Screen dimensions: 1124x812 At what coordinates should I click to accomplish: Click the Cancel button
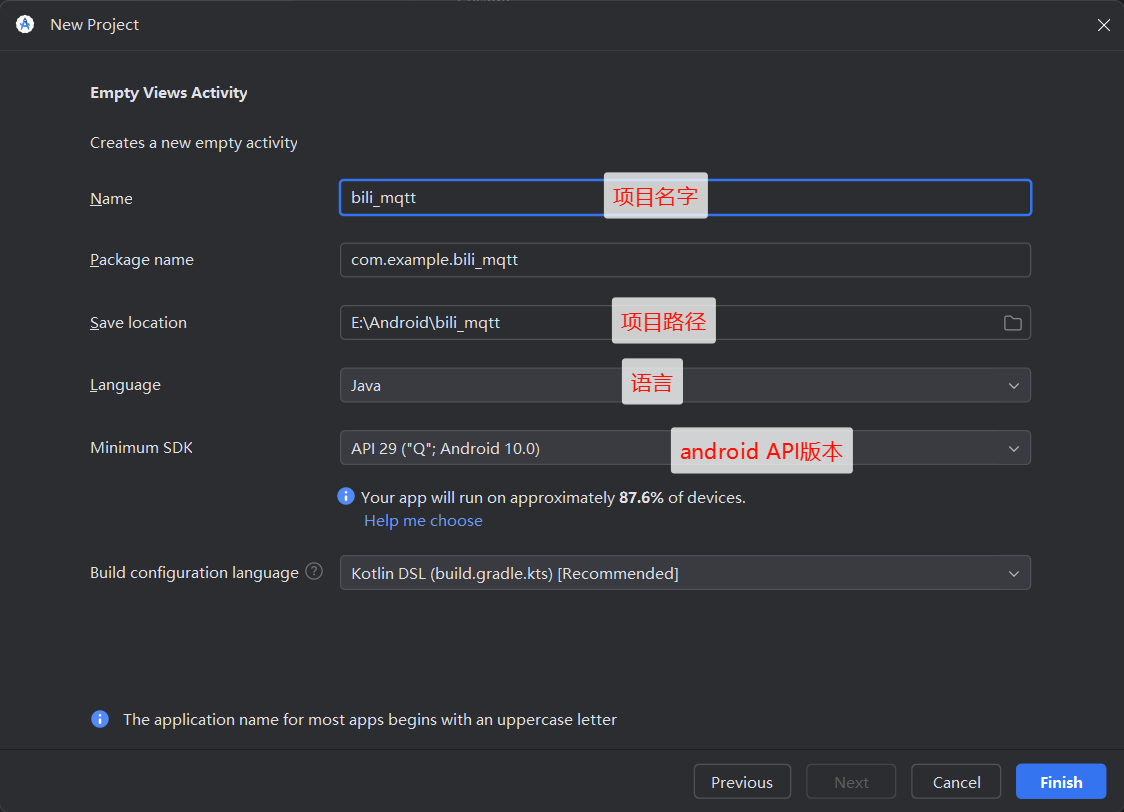point(956,782)
